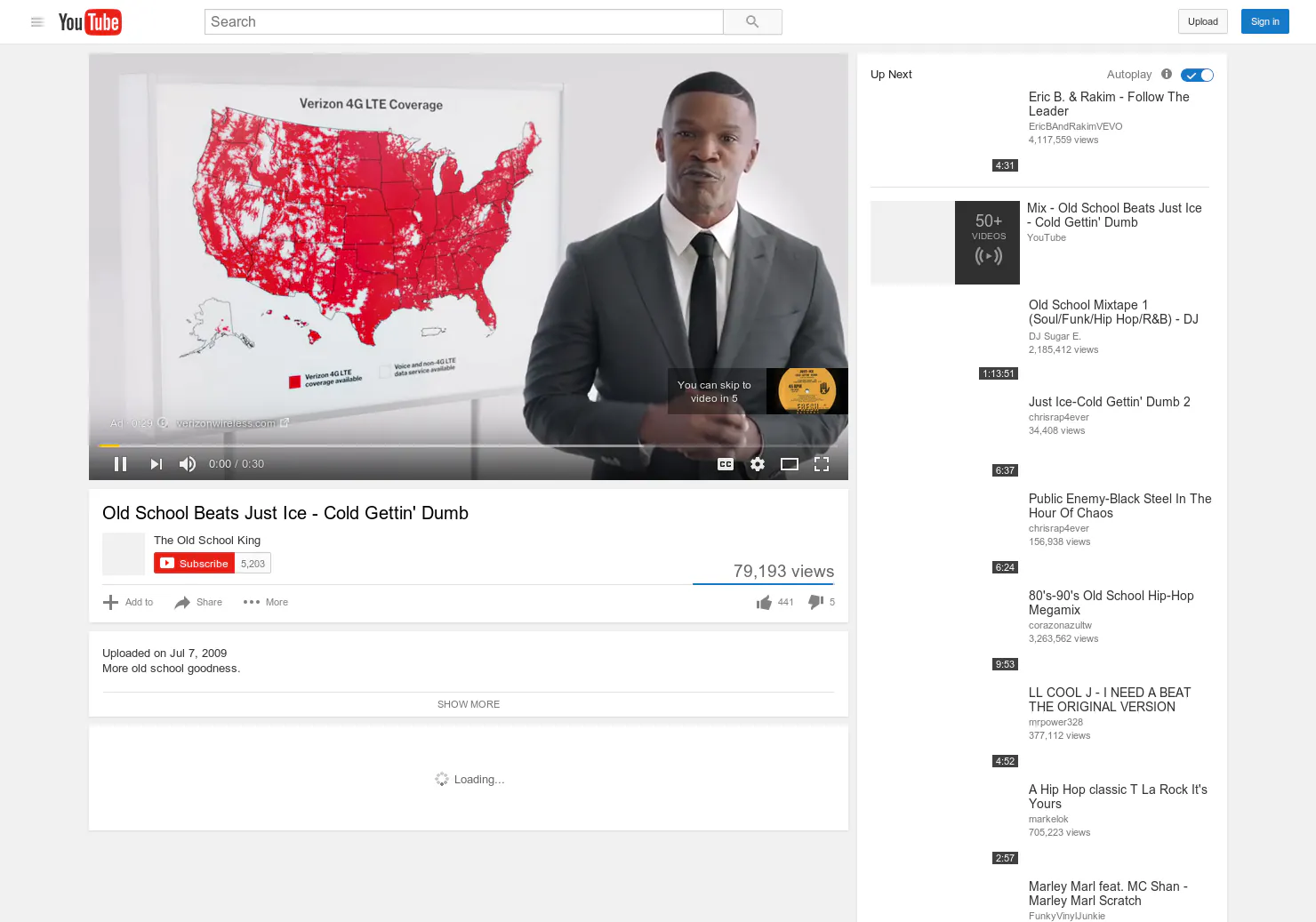Open the 50+ videos mix playlist
Image resolution: width=1316 pixels, height=922 pixels.
[x=945, y=243]
